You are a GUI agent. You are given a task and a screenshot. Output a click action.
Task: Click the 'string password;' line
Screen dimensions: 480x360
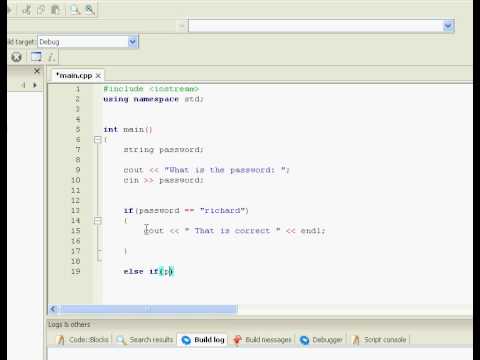(163, 150)
